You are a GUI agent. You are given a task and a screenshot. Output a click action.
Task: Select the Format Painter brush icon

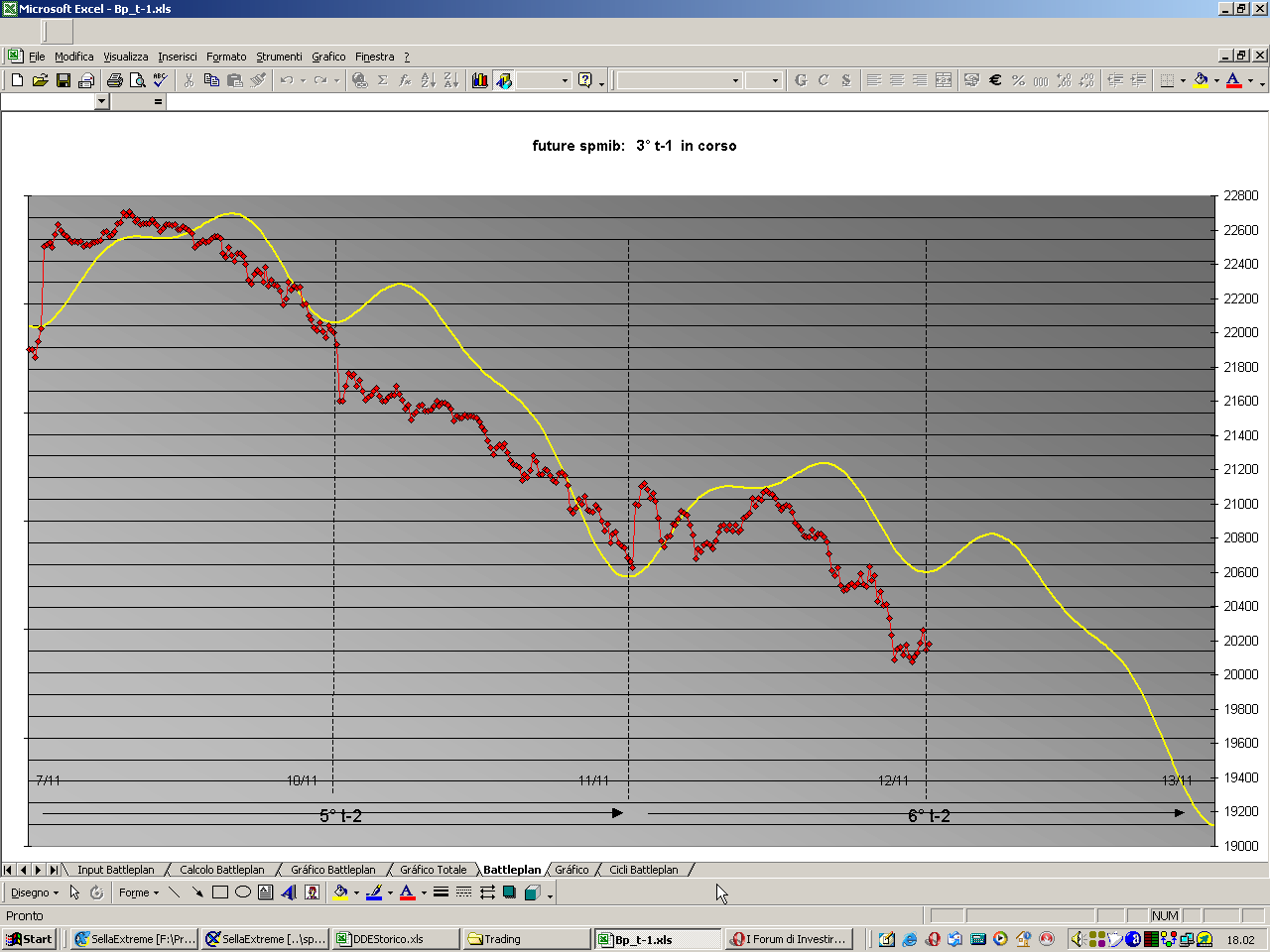coord(257,80)
